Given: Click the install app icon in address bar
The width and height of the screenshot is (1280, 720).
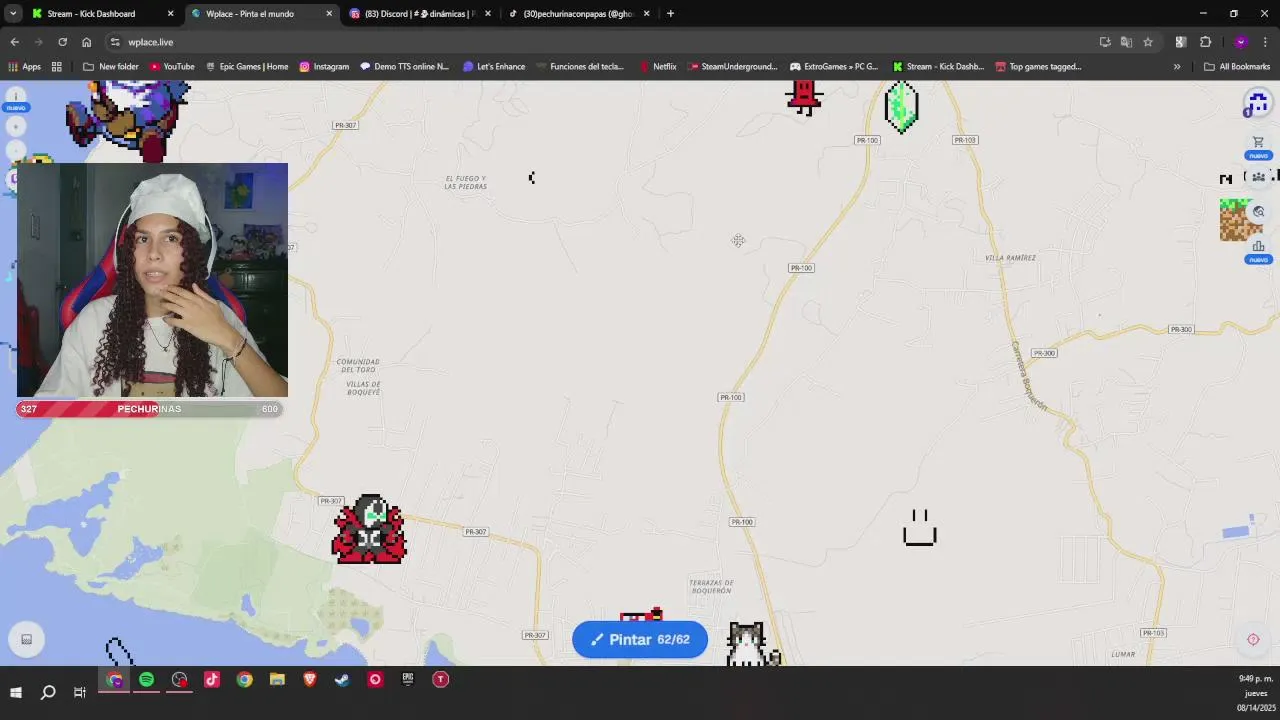Looking at the screenshot, I should pyautogui.click(x=1105, y=42).
